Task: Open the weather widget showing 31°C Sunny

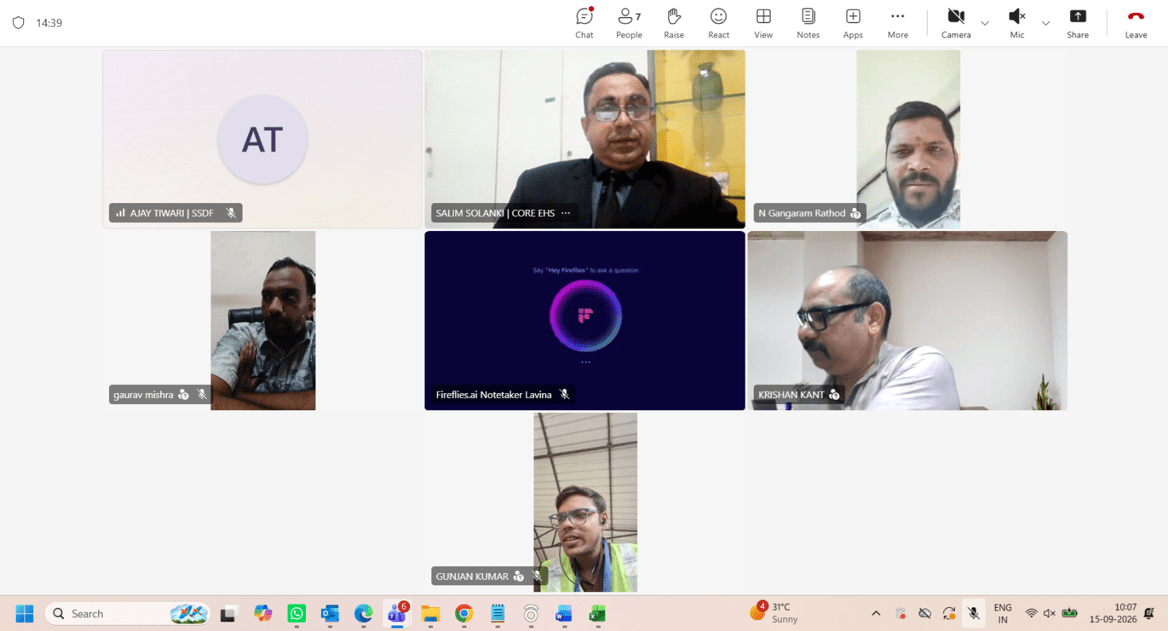Action: (773, 612)
